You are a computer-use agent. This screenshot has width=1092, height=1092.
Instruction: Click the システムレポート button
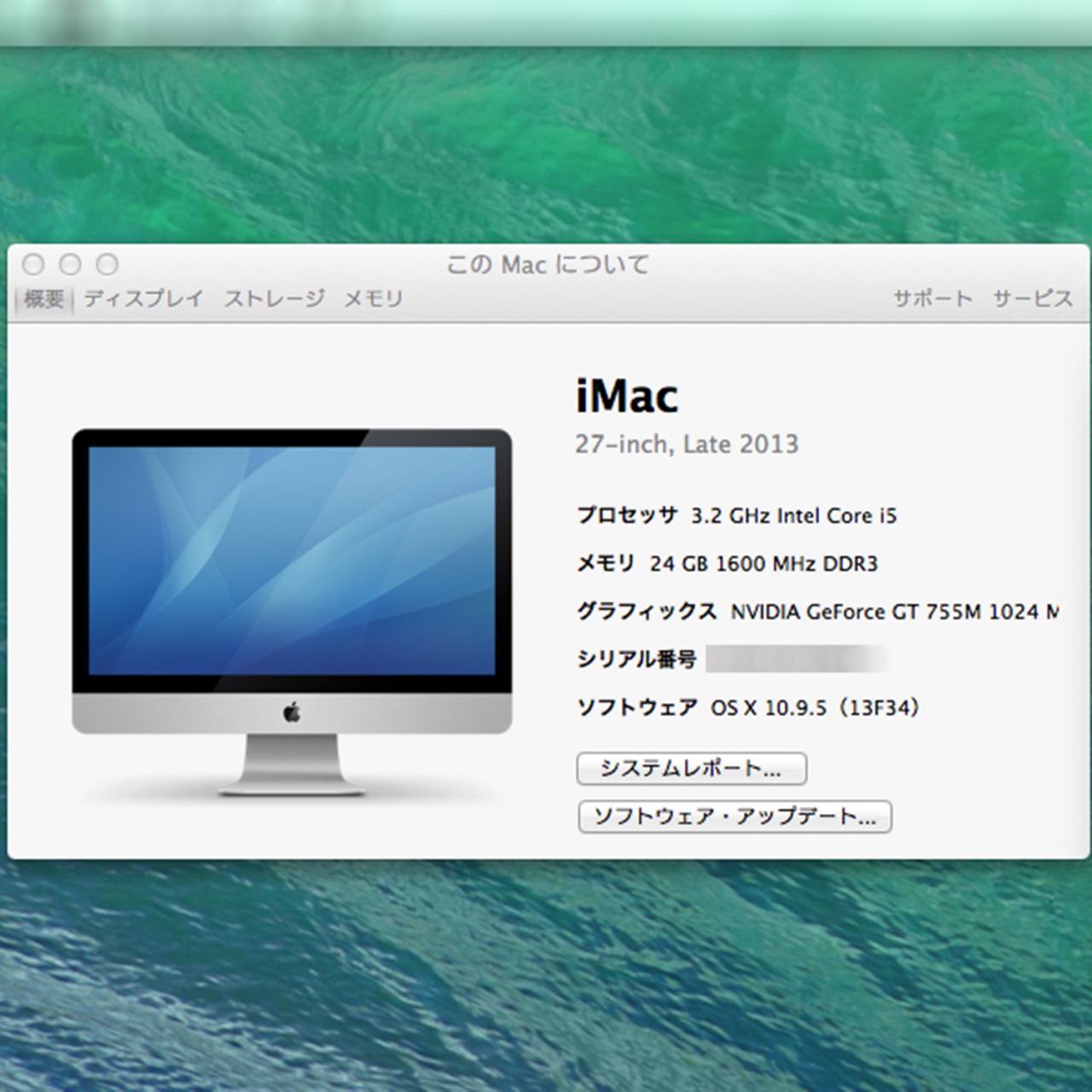tap(691, 769)
